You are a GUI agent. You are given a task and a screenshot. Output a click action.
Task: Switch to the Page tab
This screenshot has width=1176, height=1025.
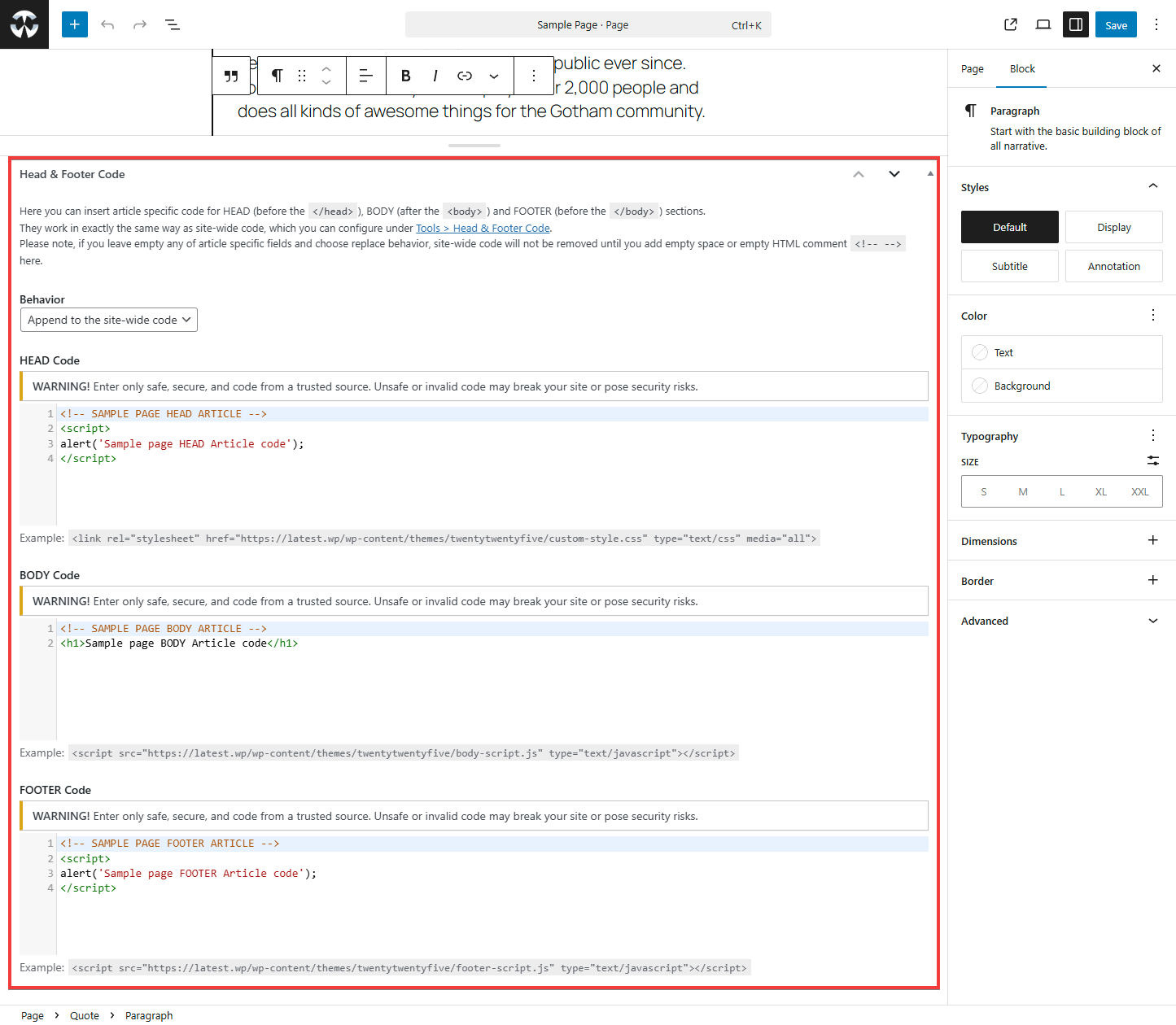coord(973,69)
